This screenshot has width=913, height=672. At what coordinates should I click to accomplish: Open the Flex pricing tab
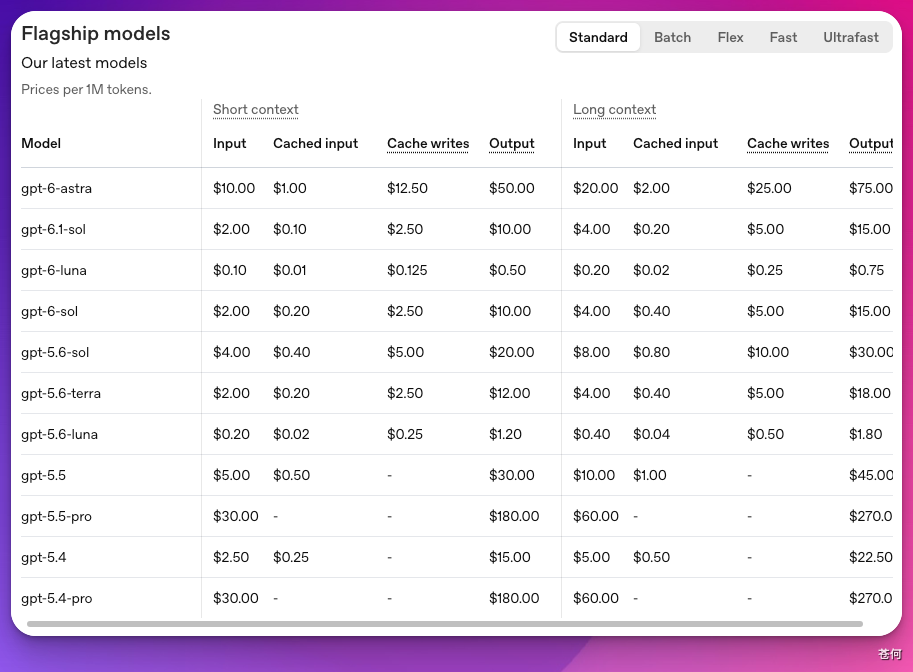pyautogui.click(x=730, y=37)
